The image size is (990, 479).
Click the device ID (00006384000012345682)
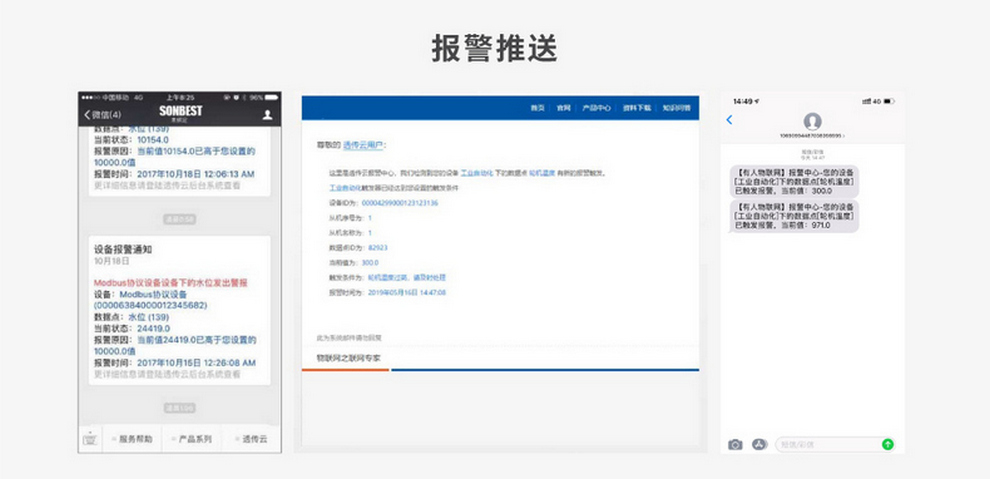click(150, 305)
